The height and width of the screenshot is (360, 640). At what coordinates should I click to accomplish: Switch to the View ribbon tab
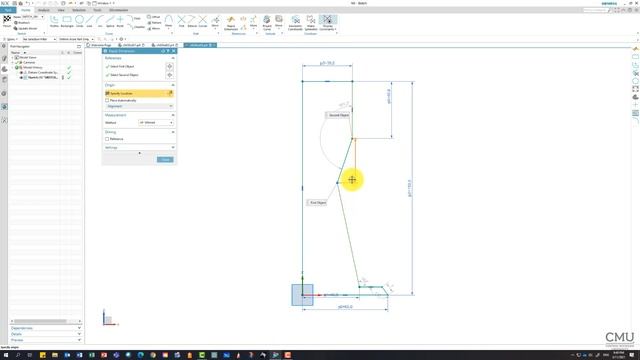[x=61, y=10]
